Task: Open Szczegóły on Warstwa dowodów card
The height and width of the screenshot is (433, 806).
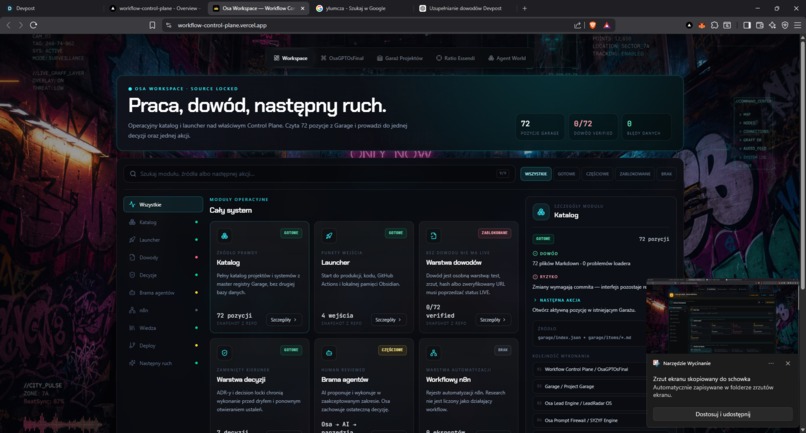Action: point(493,319)
